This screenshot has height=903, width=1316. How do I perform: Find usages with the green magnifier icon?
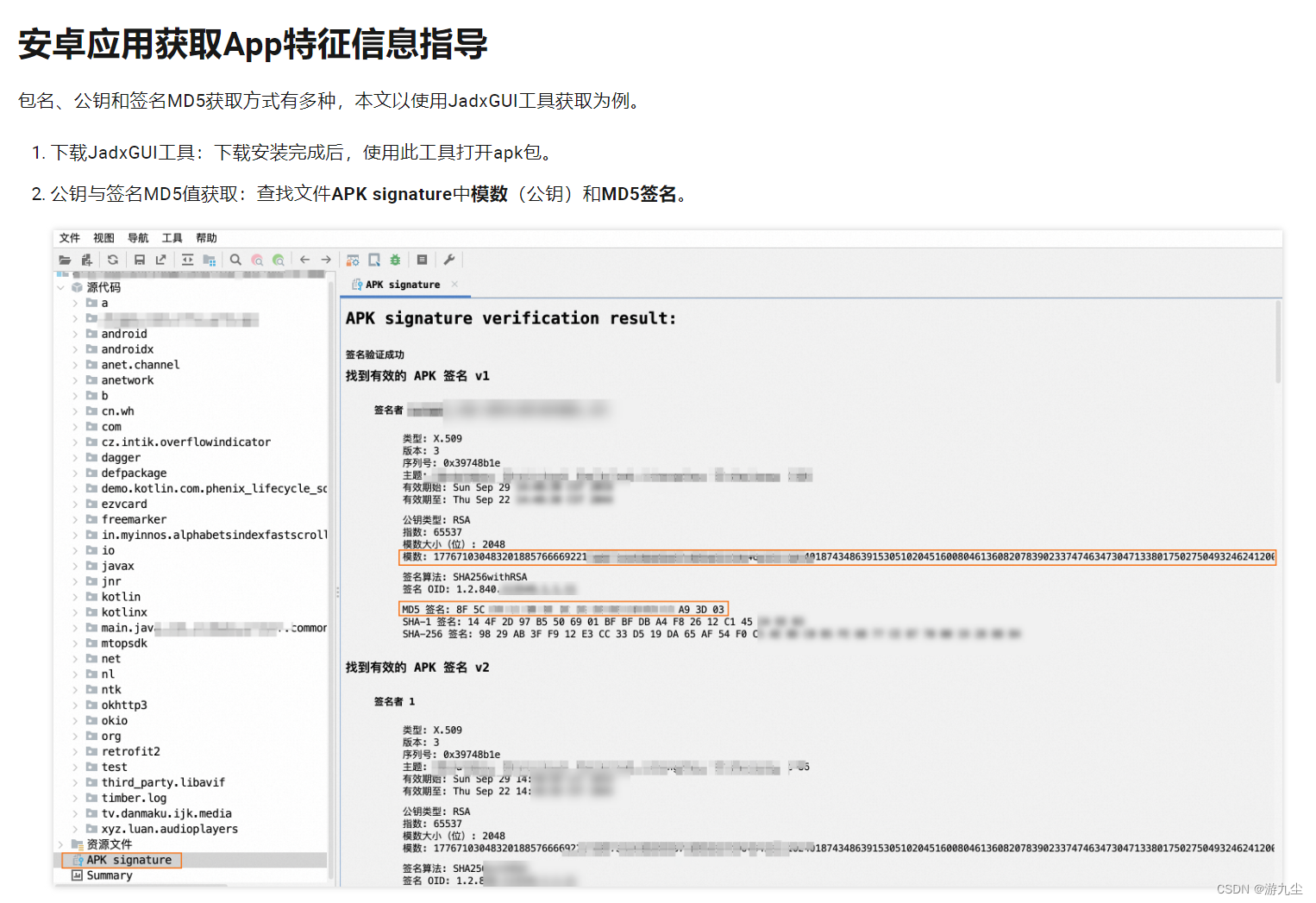coord(279,260)
